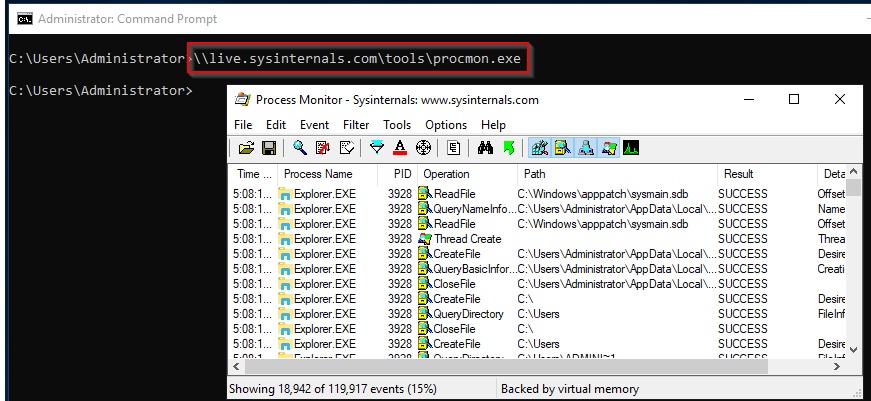
Task: Toggle Show Network Activity icon
Action: click(x=585, y=148)
